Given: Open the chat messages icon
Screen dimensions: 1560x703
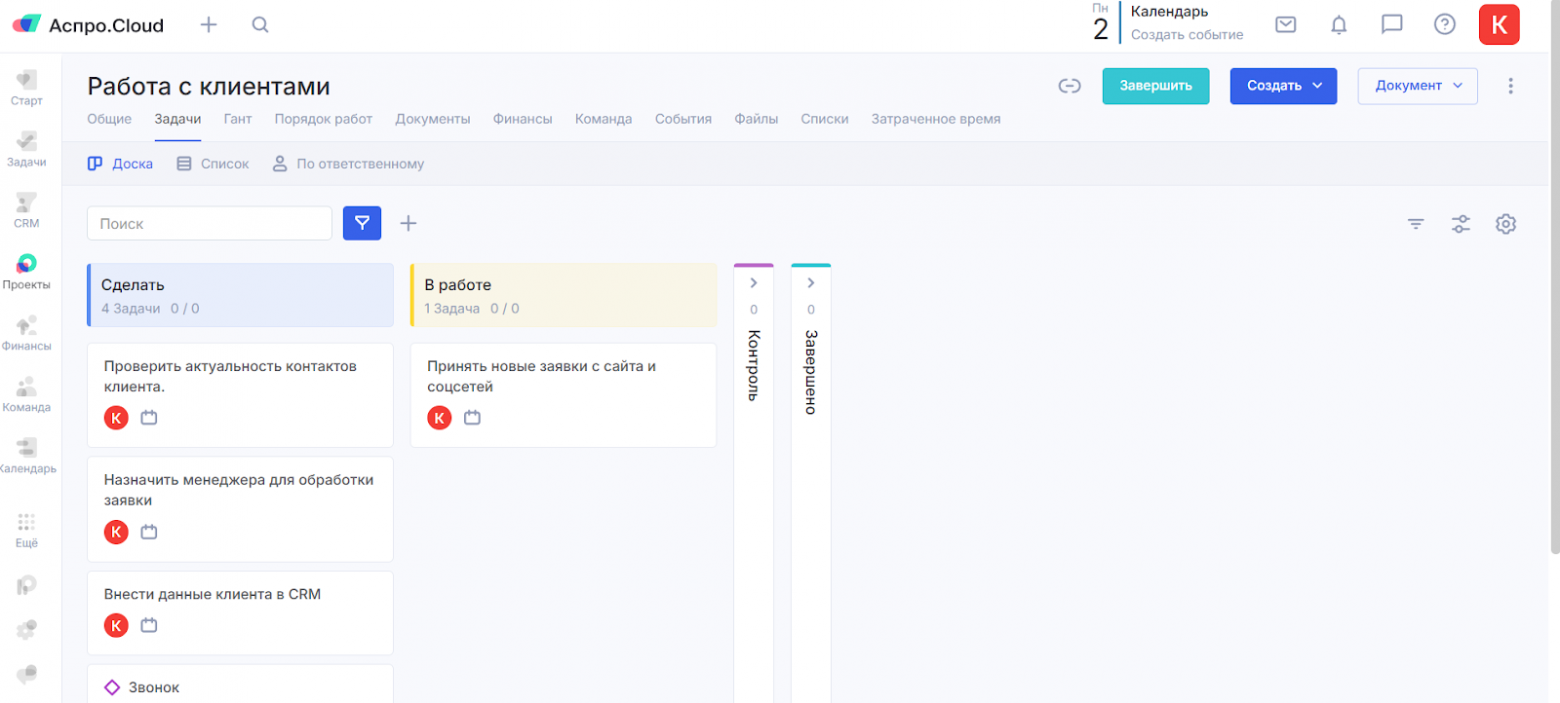Looking at the screenshot, I should point(1391,25).
